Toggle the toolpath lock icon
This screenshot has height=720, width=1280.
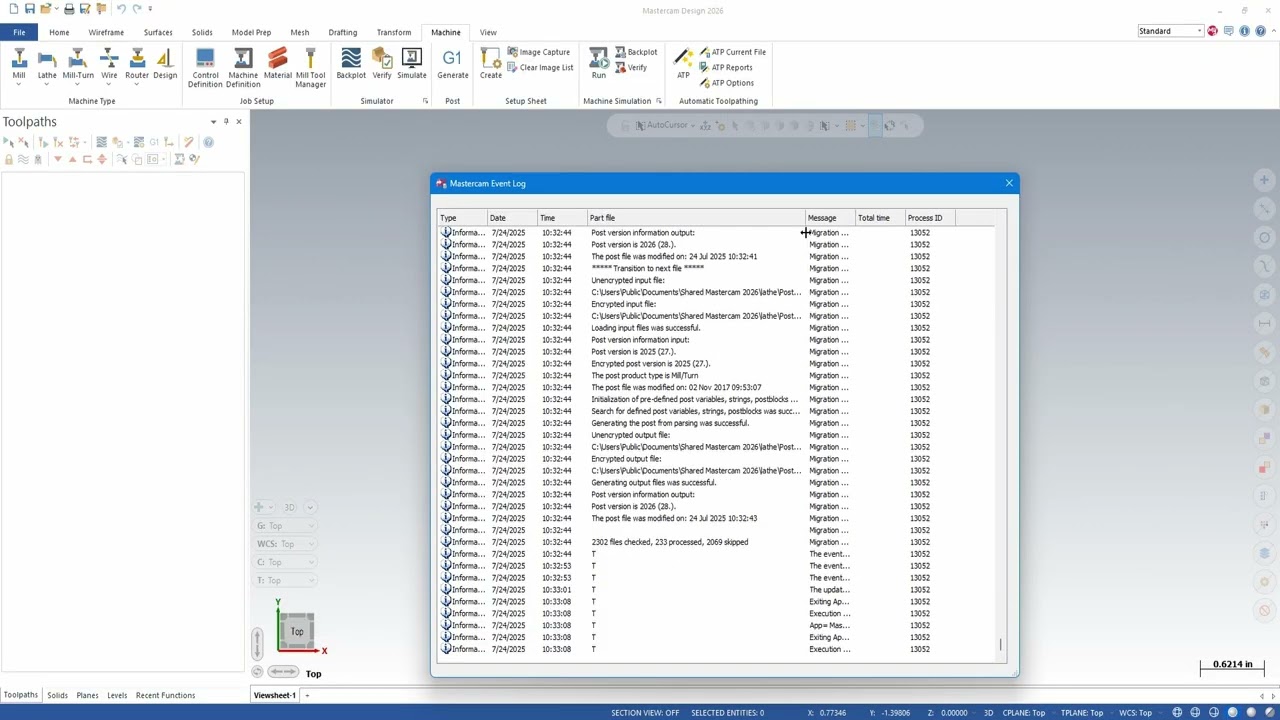pos(9,159)
